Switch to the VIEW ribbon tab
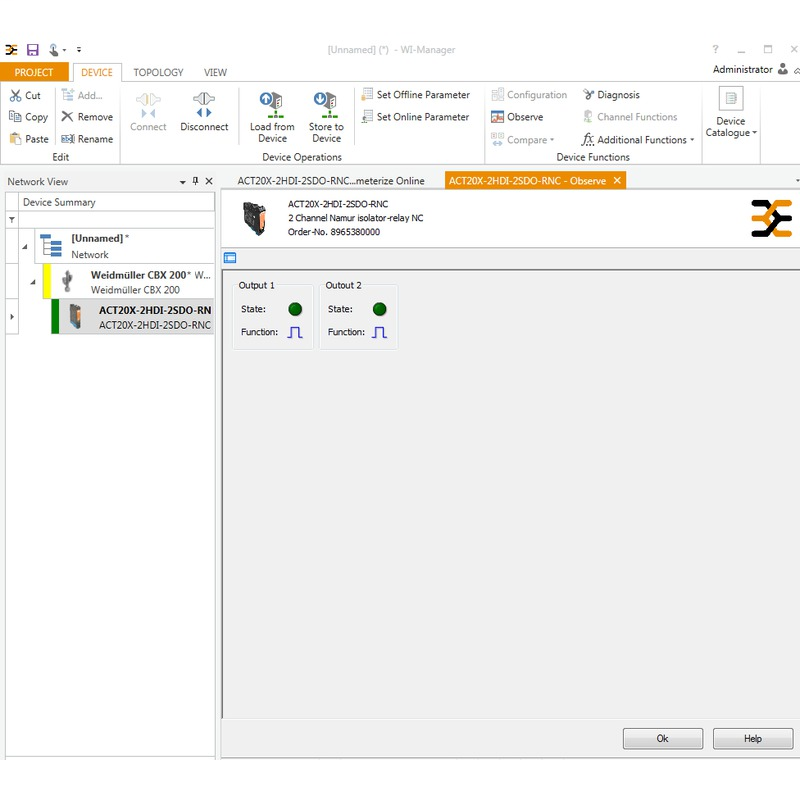 click(215, 72)
